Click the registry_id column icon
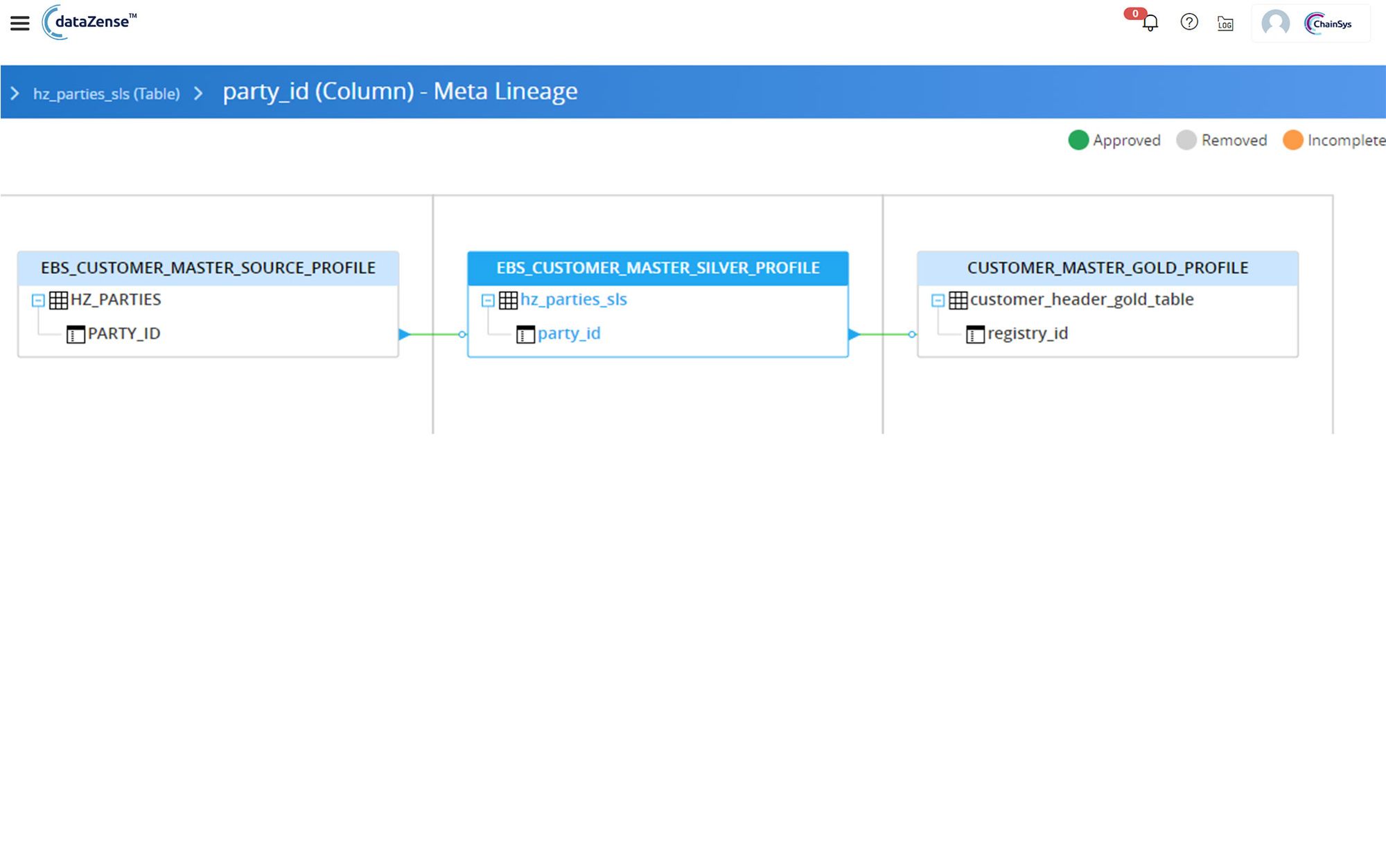The width and height of the screenshot is (1386, 868). [x=975, y=335]
